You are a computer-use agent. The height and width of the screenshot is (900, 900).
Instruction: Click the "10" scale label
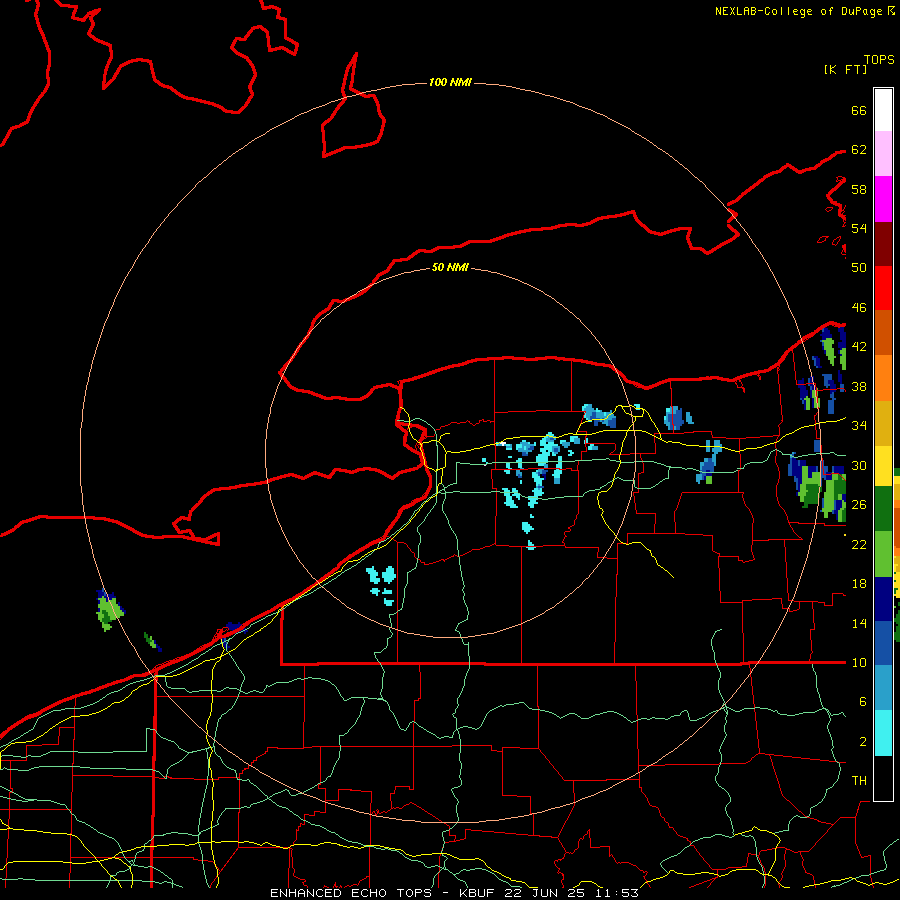pos(859,663)
